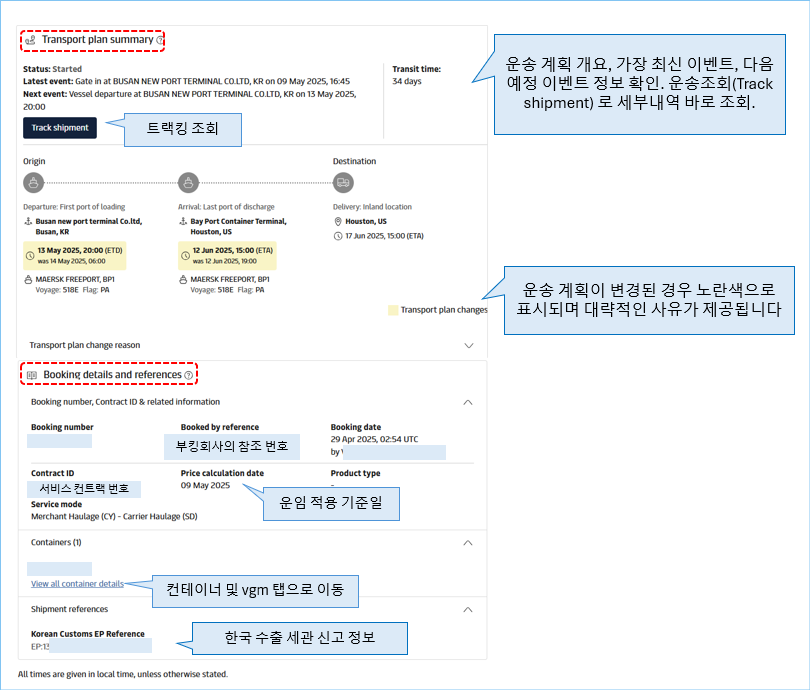The width and height of the screenshot is (810, 690).
Task: Collapse Booking number, Contract ID section
Action: point(468,402)
